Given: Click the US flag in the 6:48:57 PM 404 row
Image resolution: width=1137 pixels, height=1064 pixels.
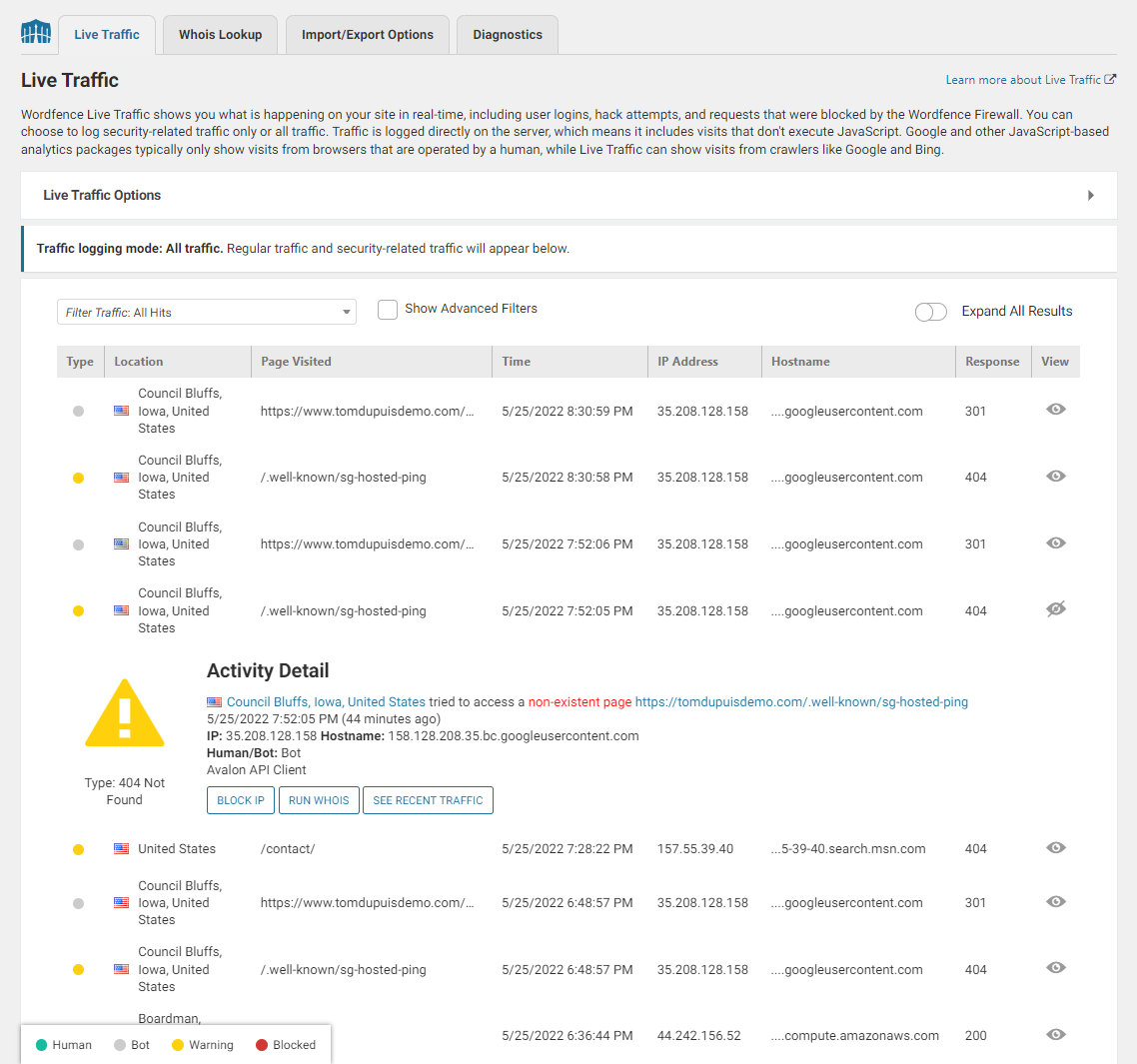Looking at the screenshot, I should pyautogui.click(x=122, y=969).
